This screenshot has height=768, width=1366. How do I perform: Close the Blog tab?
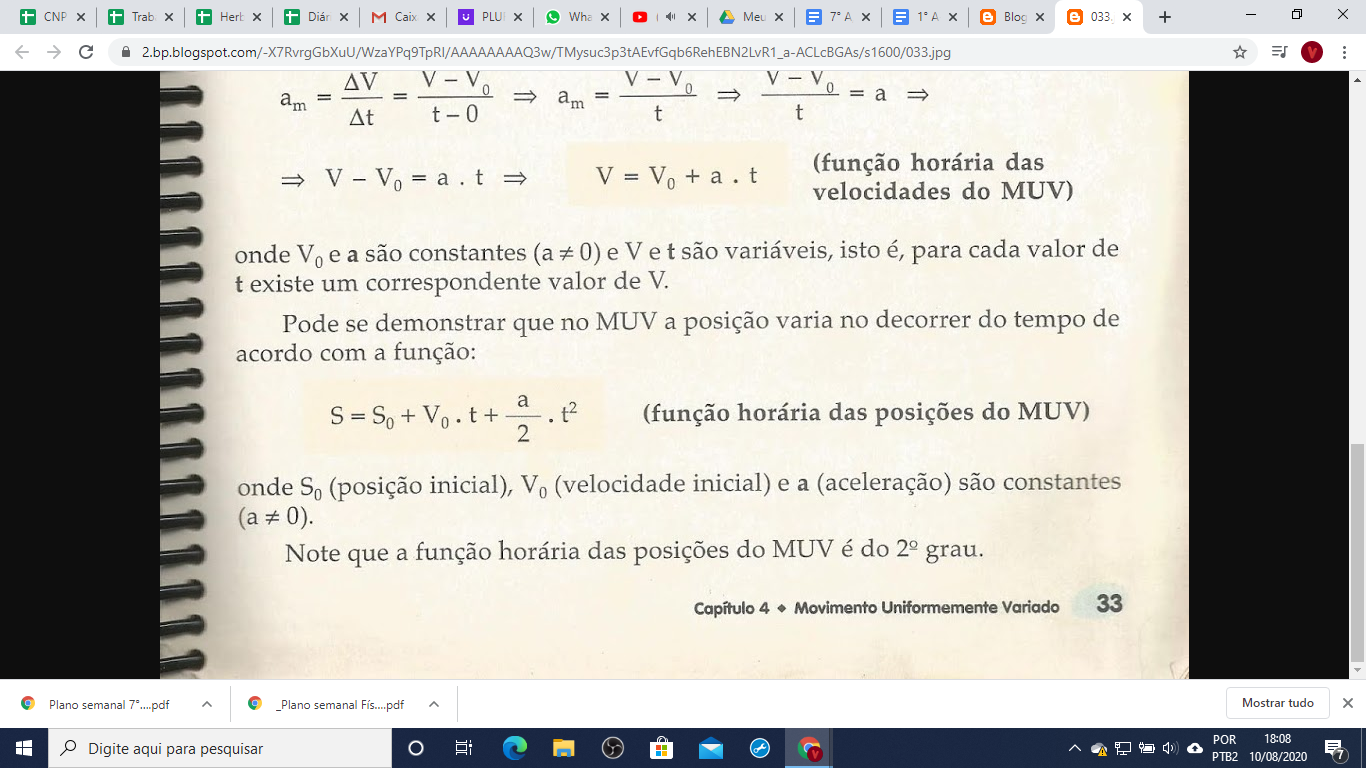pyautogui.click(x=1039, y=17)
